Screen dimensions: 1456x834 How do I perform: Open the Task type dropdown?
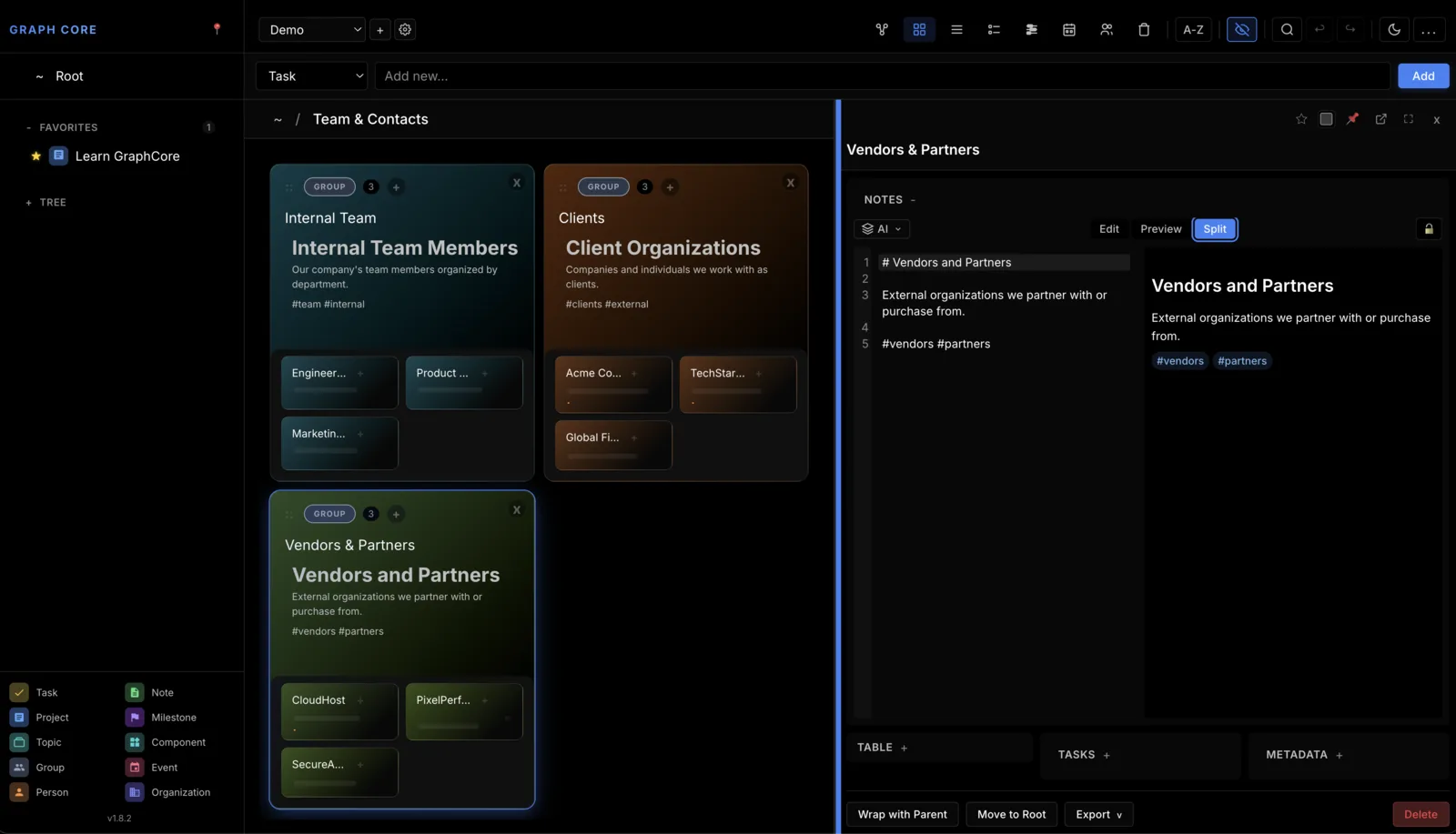click(312, 76)
